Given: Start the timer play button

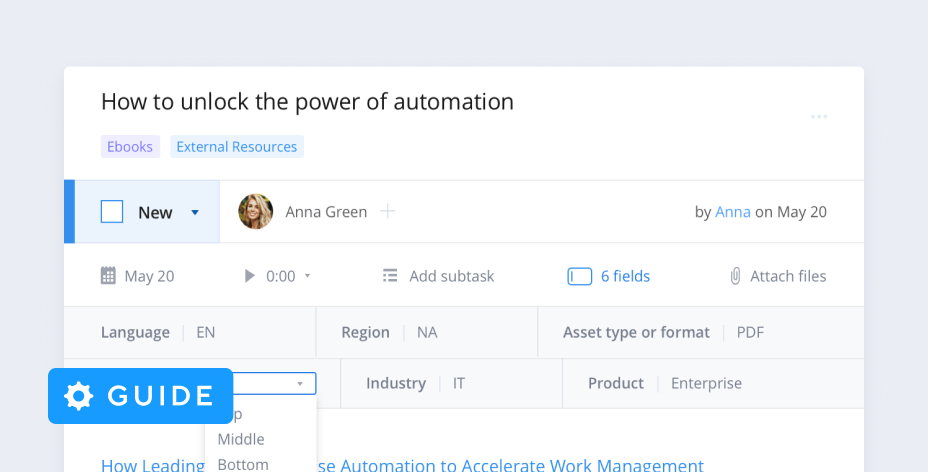Looking at the screenshot, I should [x=250, y=276].
